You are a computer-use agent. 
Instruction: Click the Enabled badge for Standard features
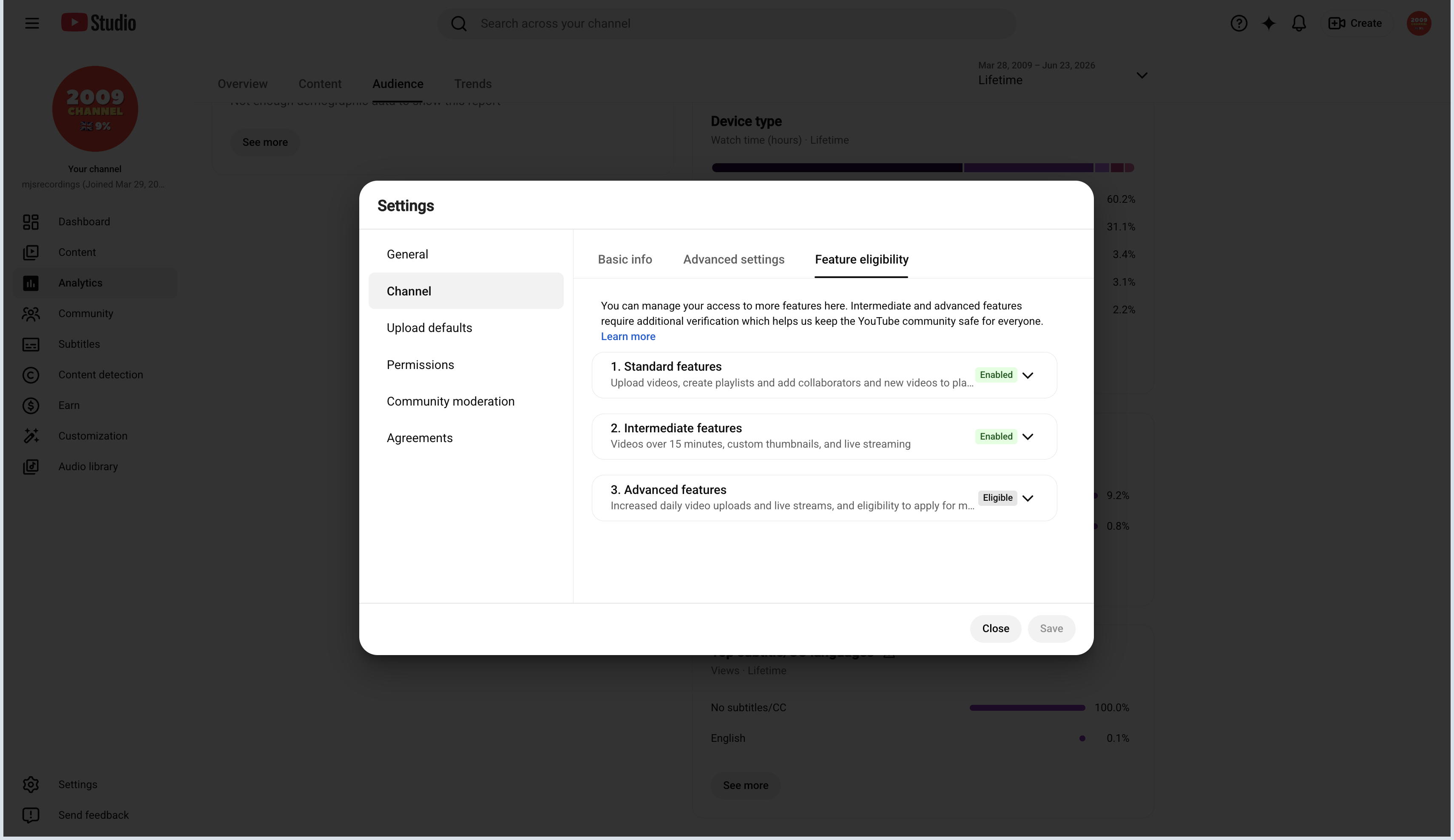[x=996, y=375]
